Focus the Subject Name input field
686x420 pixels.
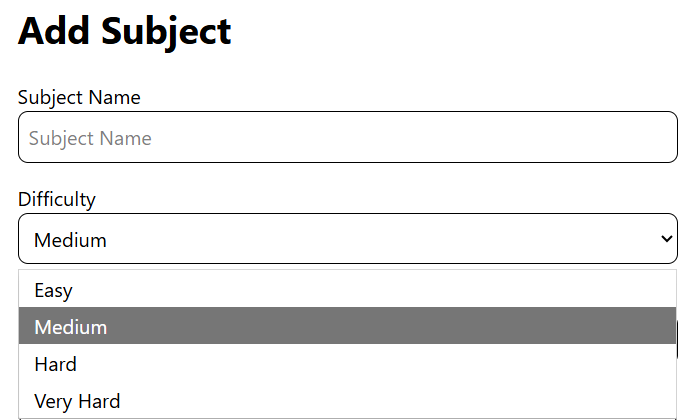pos(348,137)
